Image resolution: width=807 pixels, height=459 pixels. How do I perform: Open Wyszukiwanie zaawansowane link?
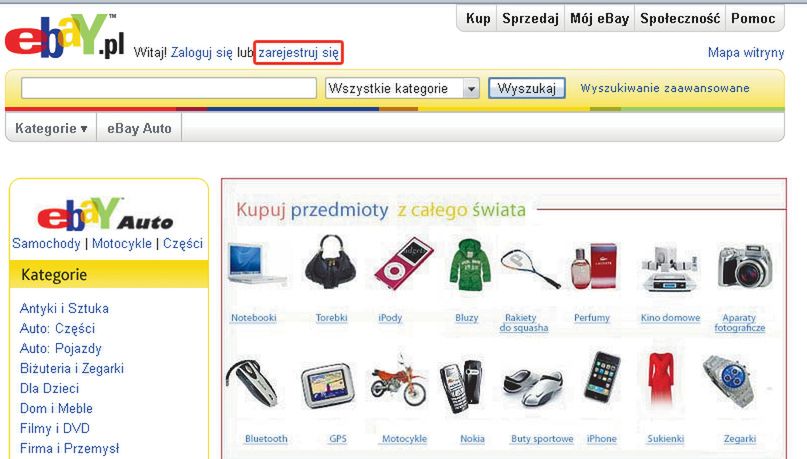[x=664, y=88]
